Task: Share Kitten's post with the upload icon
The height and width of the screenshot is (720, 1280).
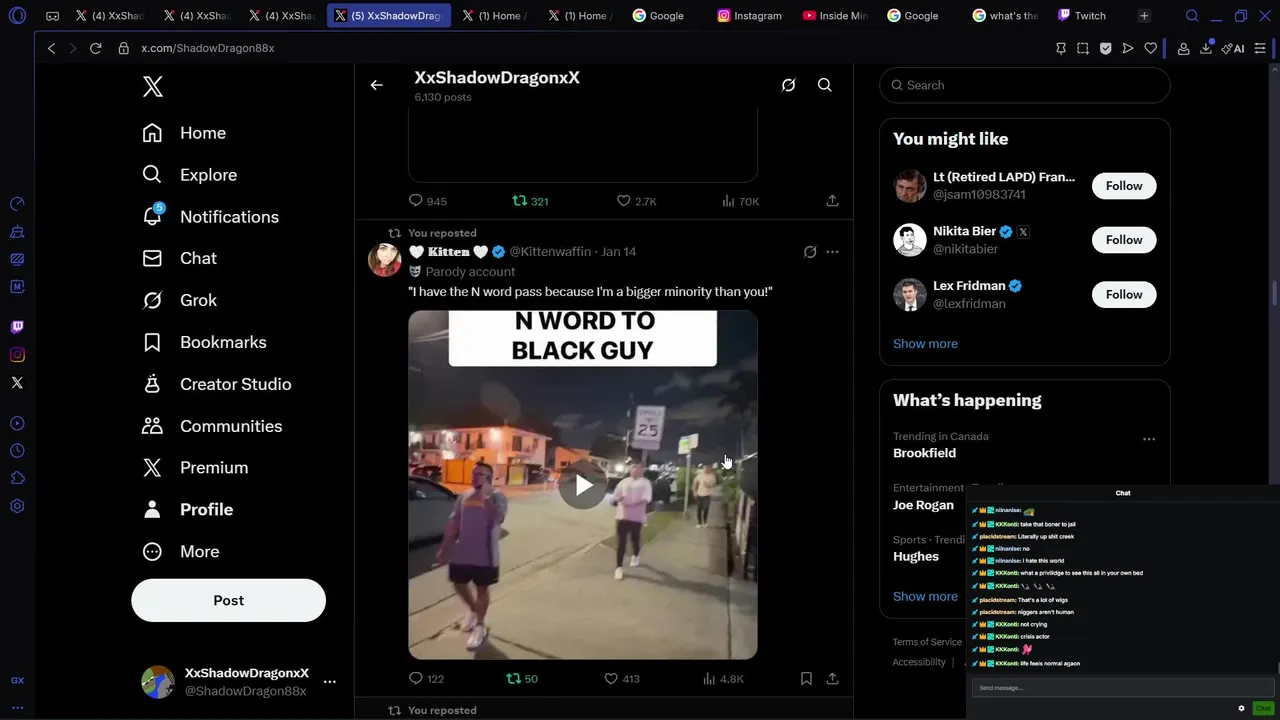Action: coord(832,679)
